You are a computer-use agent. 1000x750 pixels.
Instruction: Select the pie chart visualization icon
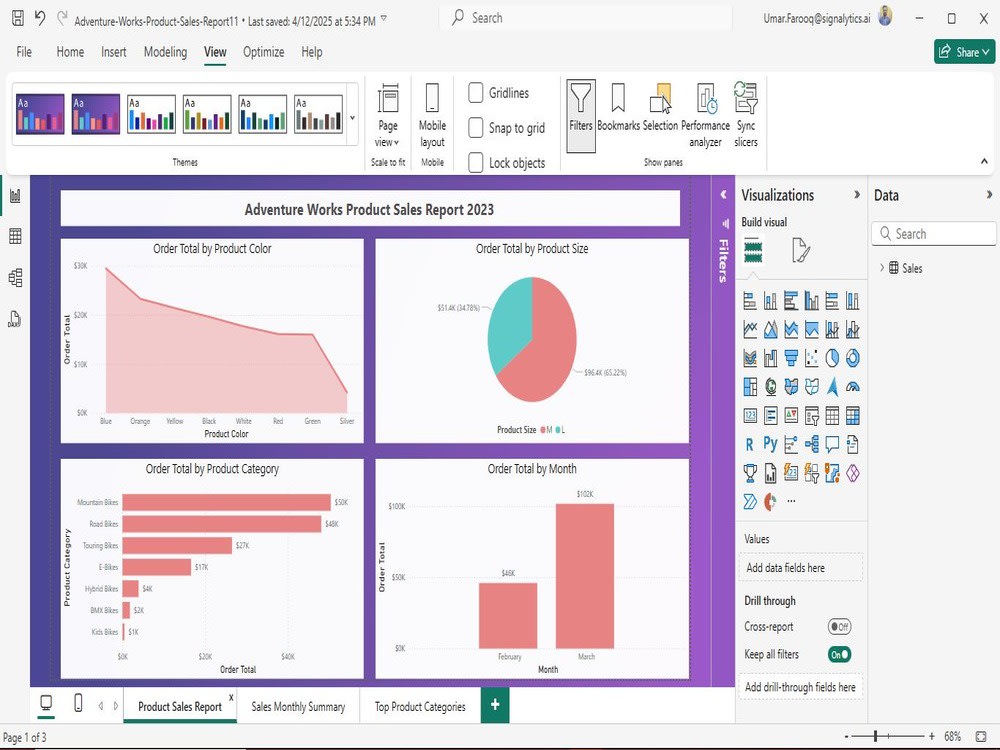(x=834, y=357)
